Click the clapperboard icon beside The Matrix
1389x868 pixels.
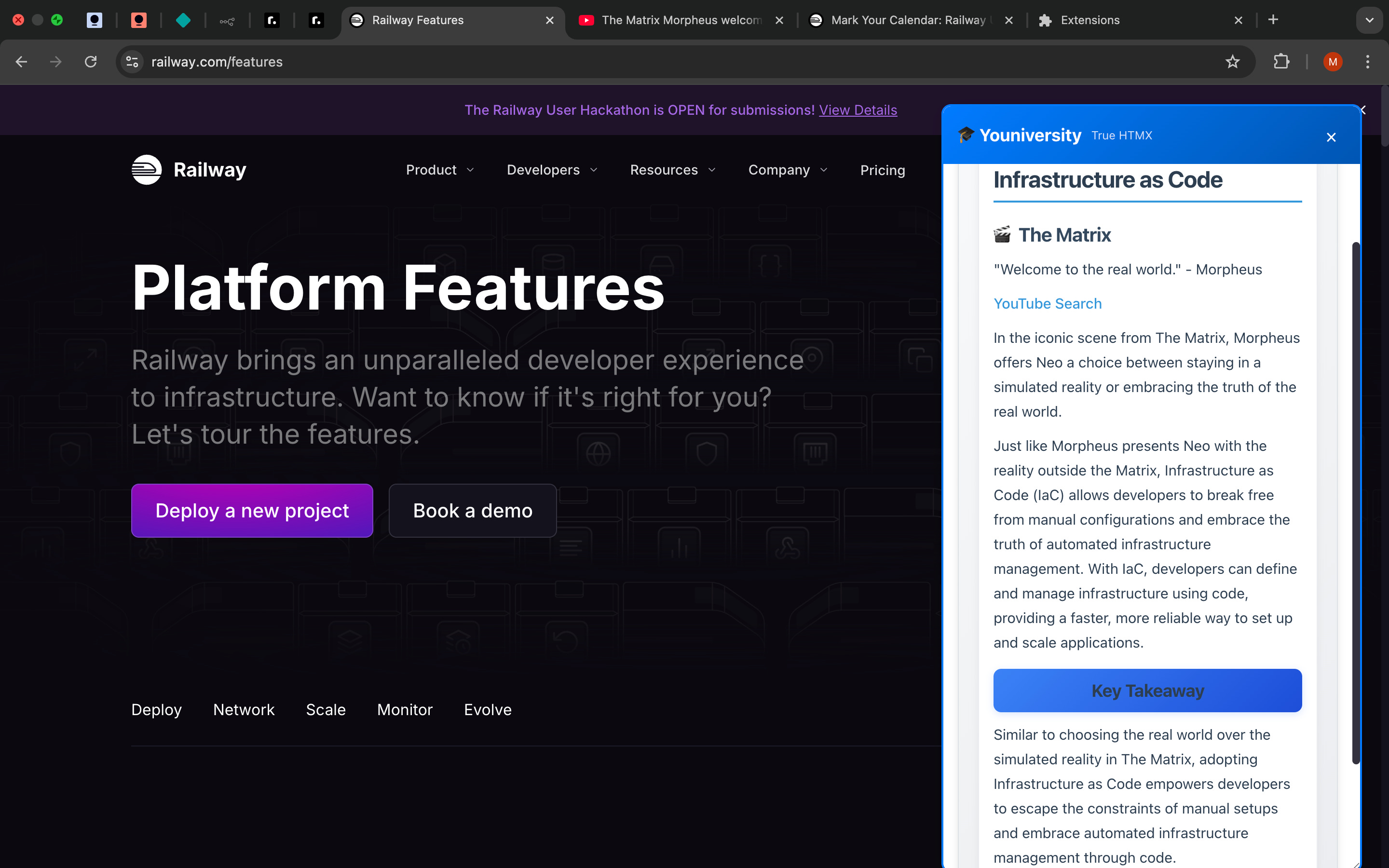coord(1002,235)
